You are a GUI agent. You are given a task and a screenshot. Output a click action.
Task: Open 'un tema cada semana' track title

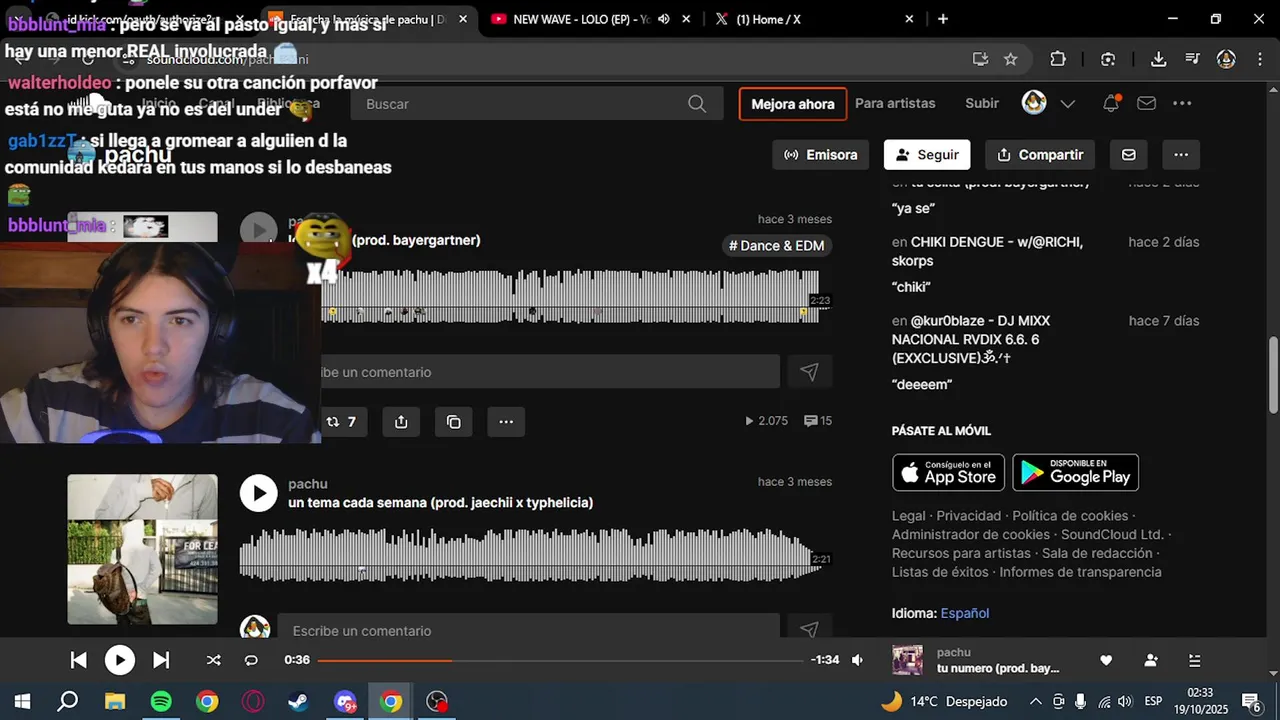click(441, 503)
